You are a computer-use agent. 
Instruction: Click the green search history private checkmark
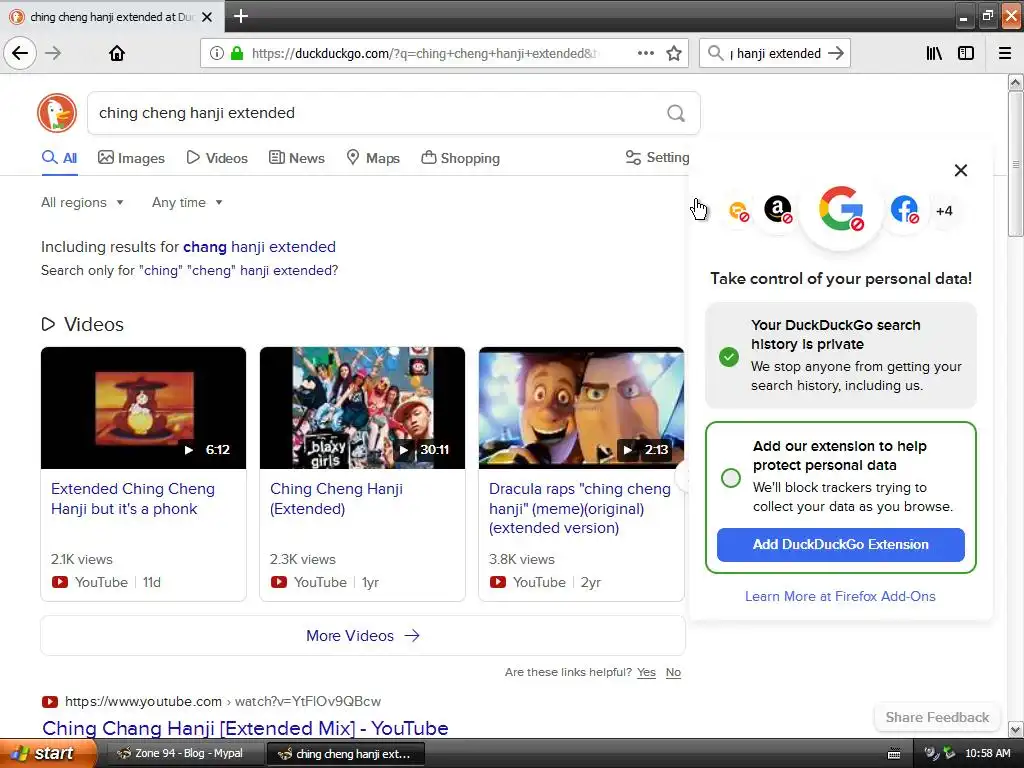tap(729, 357)
